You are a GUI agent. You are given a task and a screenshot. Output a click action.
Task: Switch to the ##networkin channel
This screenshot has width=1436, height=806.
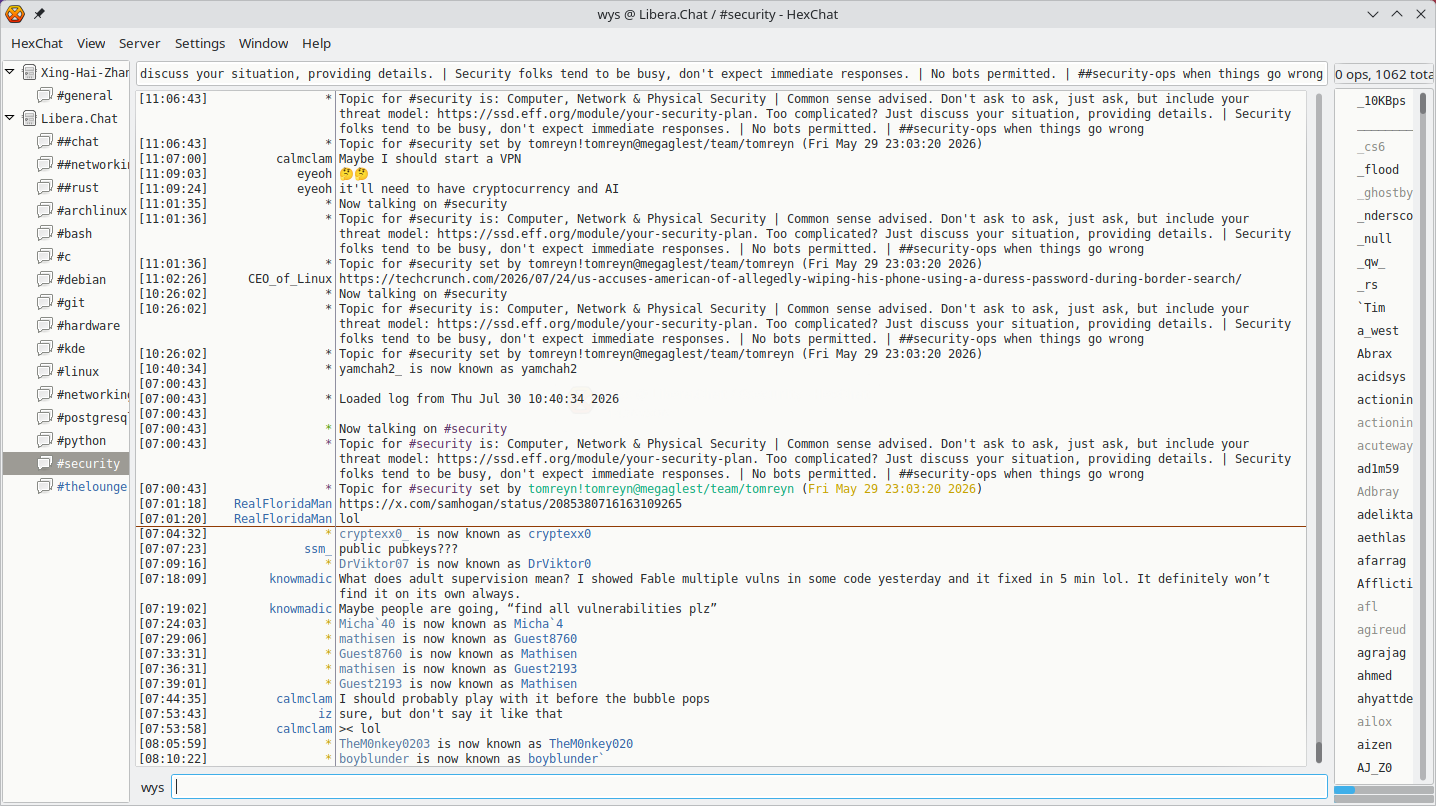[92, 165]
